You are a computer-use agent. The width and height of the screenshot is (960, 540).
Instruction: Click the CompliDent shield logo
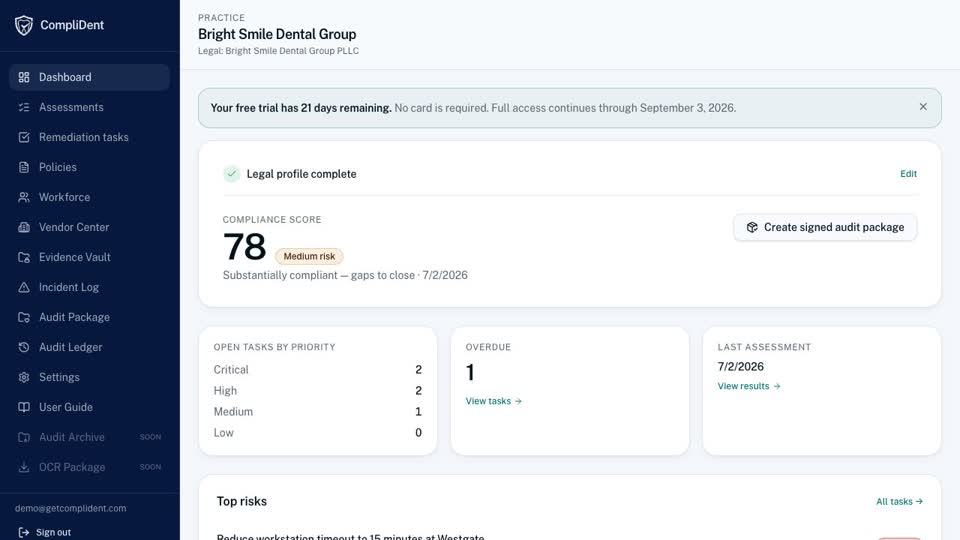24,25
